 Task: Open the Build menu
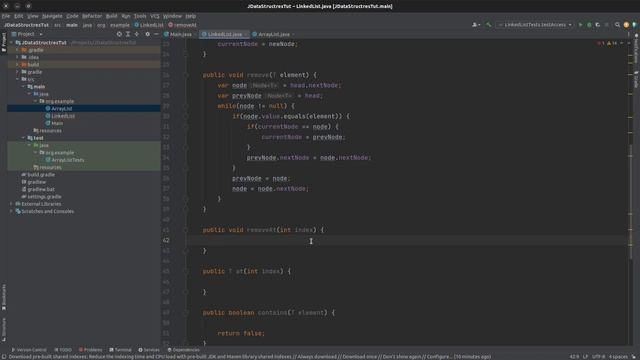(111, 16)
